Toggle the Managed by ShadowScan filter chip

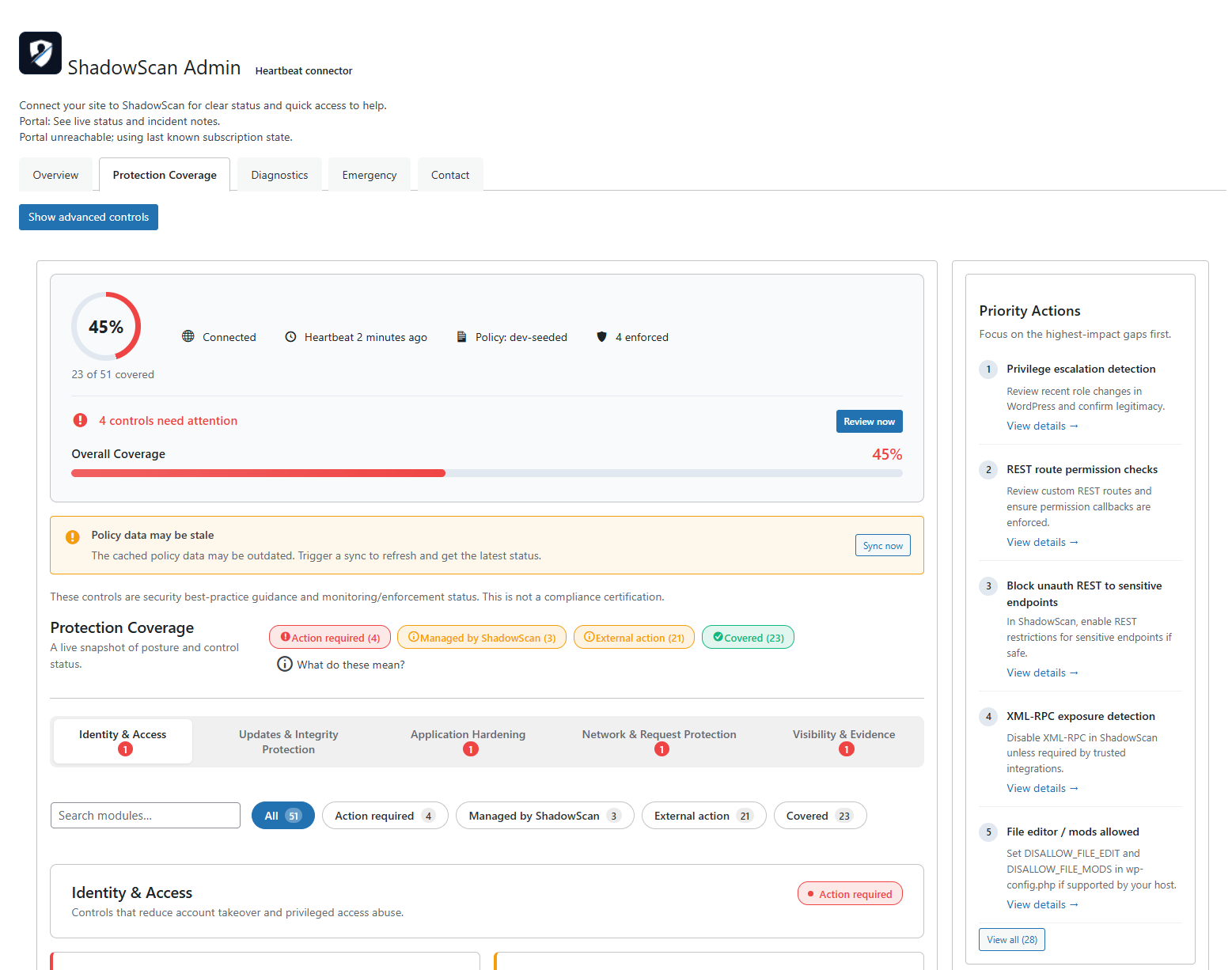(544, 816)
